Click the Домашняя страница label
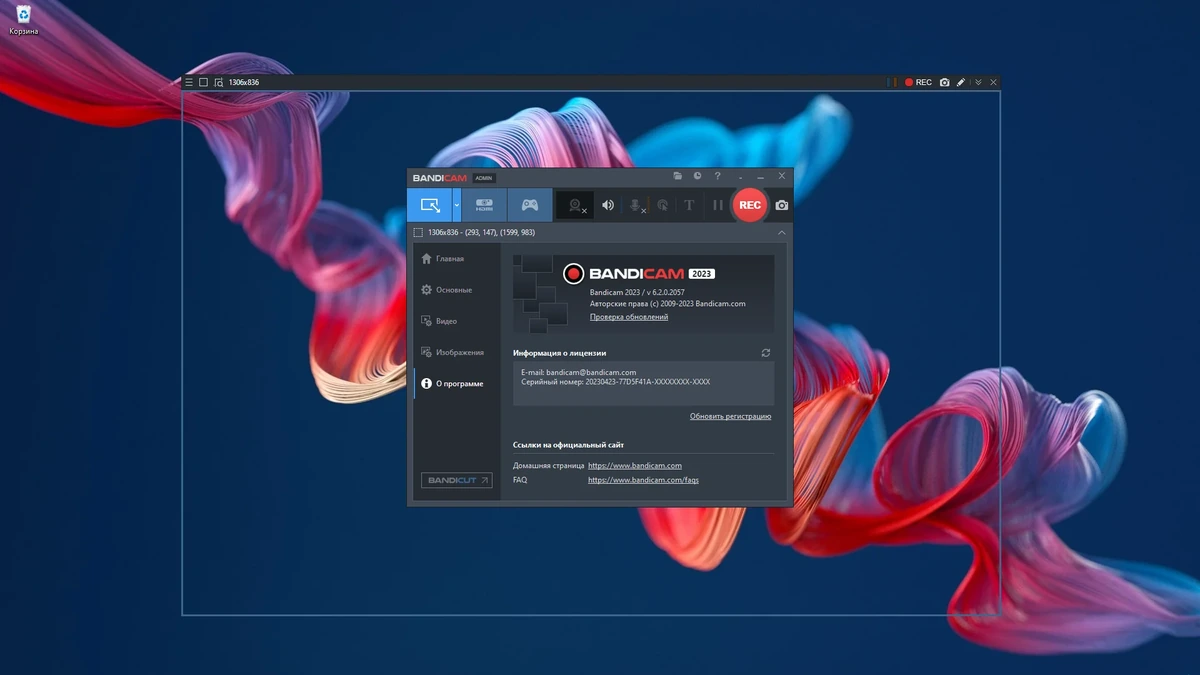The image size is (1200, 675). [x=548, y=465]
